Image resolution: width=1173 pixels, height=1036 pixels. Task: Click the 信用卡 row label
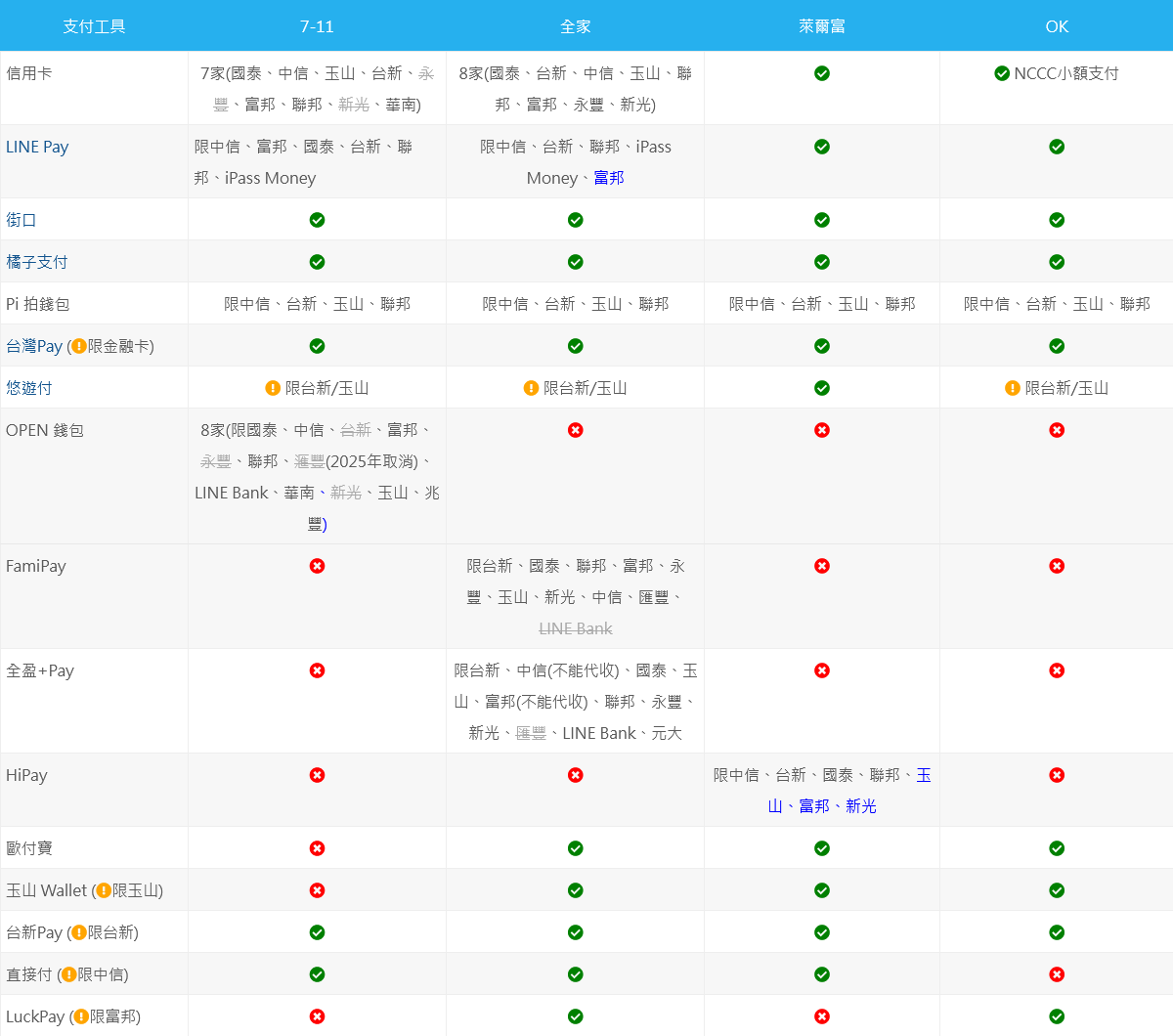[29, 73]
